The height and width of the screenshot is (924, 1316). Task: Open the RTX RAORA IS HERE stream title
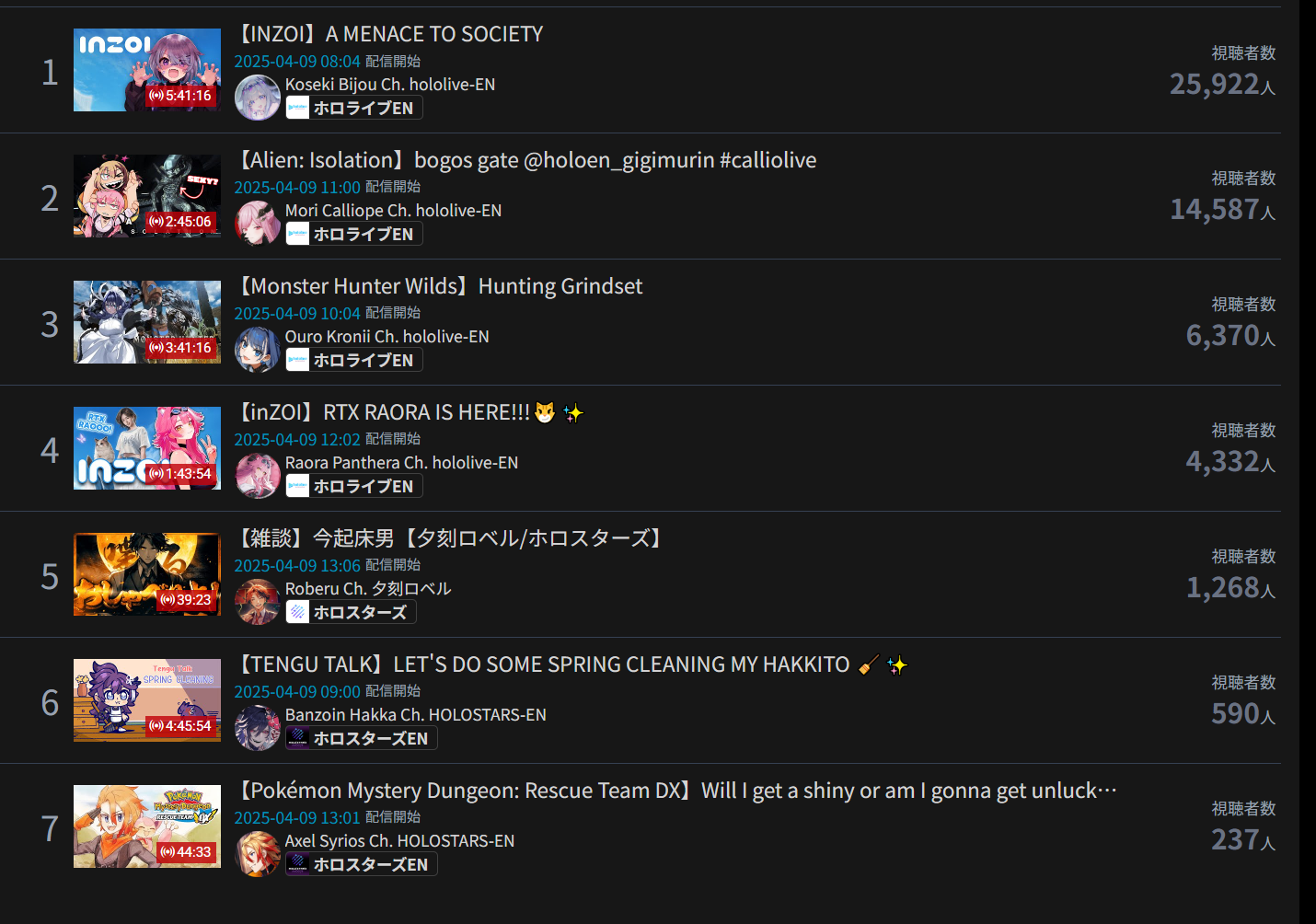(x=410, y=412)
